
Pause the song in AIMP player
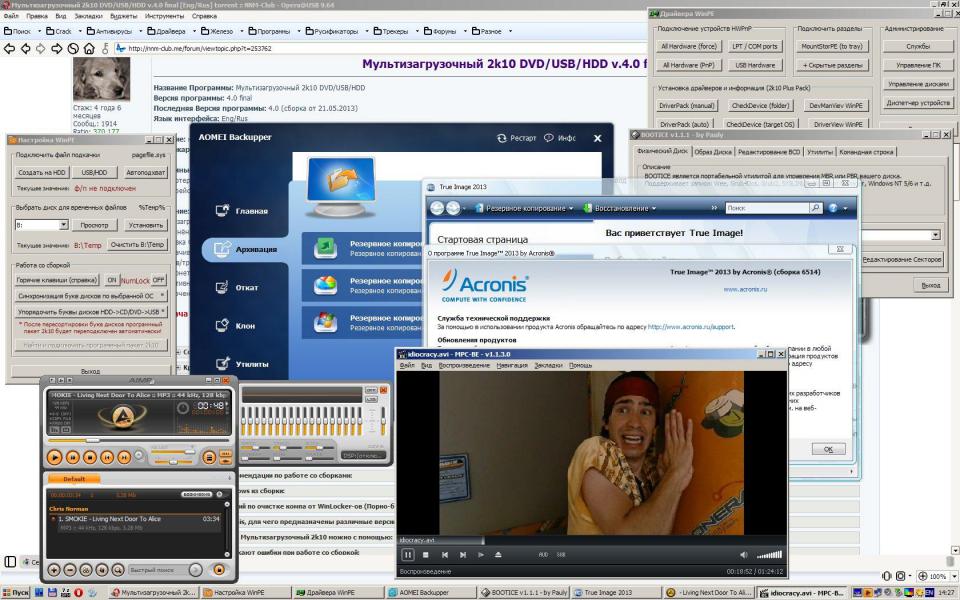tap(72, 457)
